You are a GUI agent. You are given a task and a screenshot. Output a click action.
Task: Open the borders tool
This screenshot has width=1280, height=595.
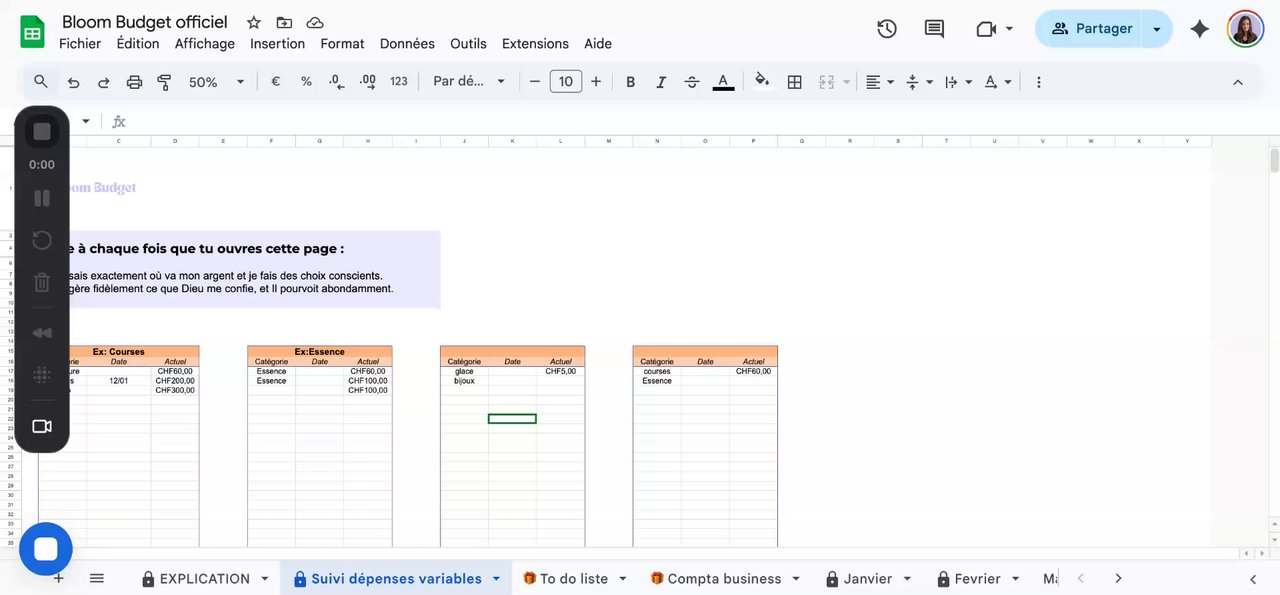794,82
